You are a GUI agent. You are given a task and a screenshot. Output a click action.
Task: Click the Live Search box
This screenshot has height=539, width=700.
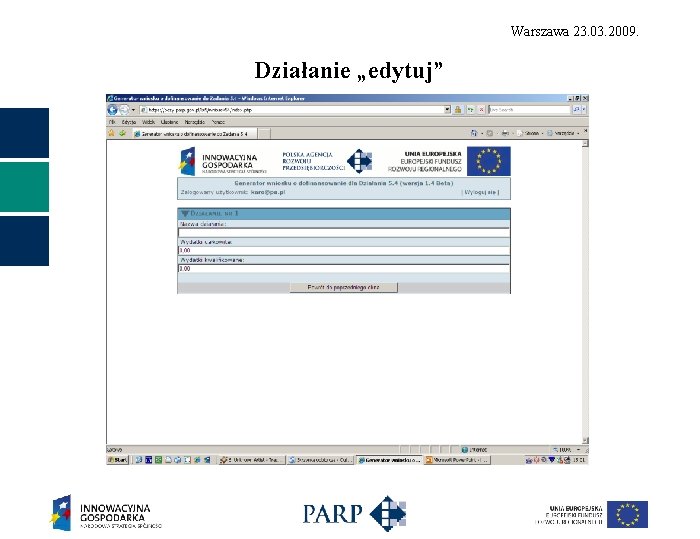(x=529, y=110)
